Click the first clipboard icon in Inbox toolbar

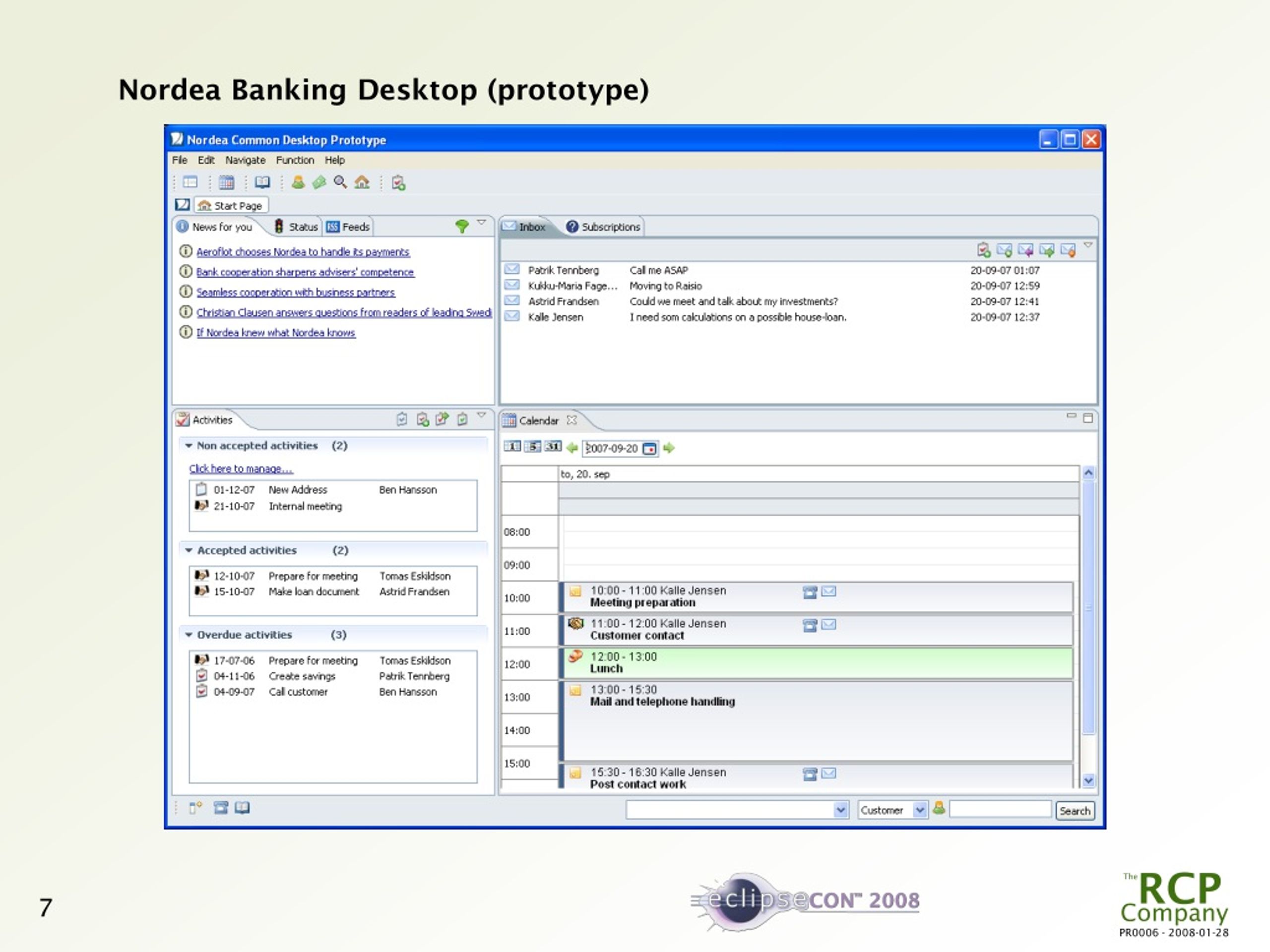pos(983,250)
